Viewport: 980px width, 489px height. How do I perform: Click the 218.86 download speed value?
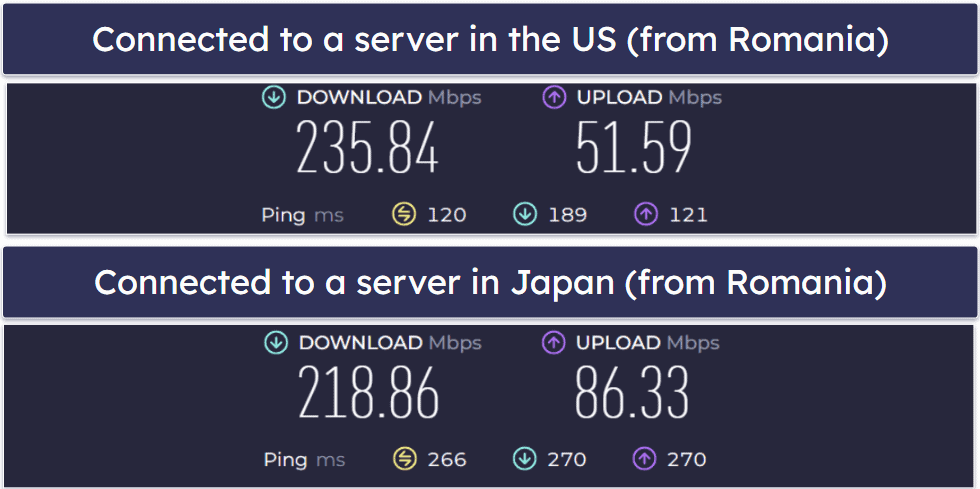pos(368,393)
